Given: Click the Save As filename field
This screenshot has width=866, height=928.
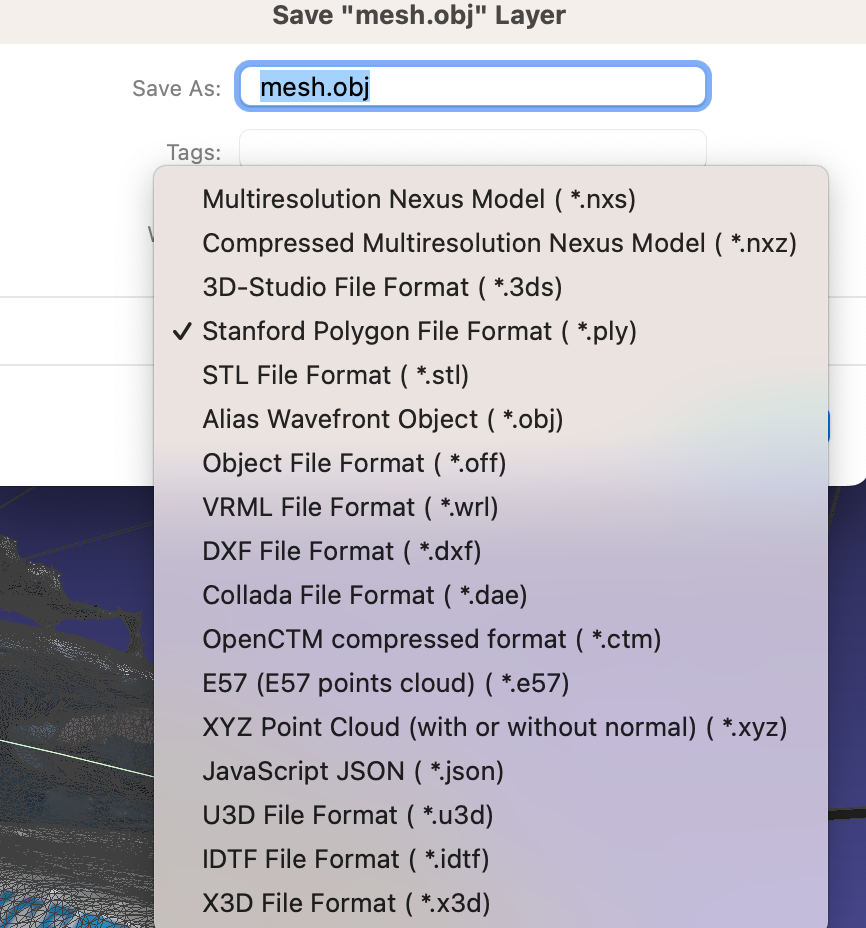Looking at the screenshot, I should coord(472,87).
